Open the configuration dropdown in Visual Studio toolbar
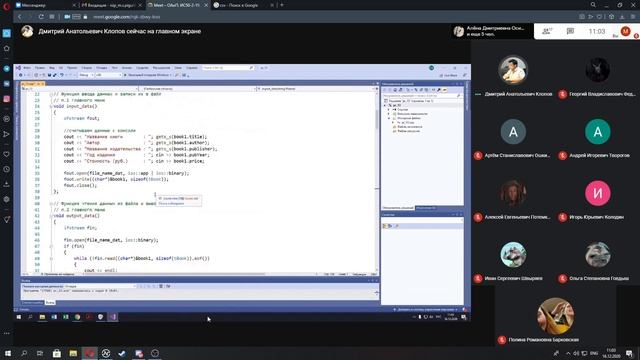Image resolution: width=640 pixels, height=360 pixels. (x=86, y=75)
